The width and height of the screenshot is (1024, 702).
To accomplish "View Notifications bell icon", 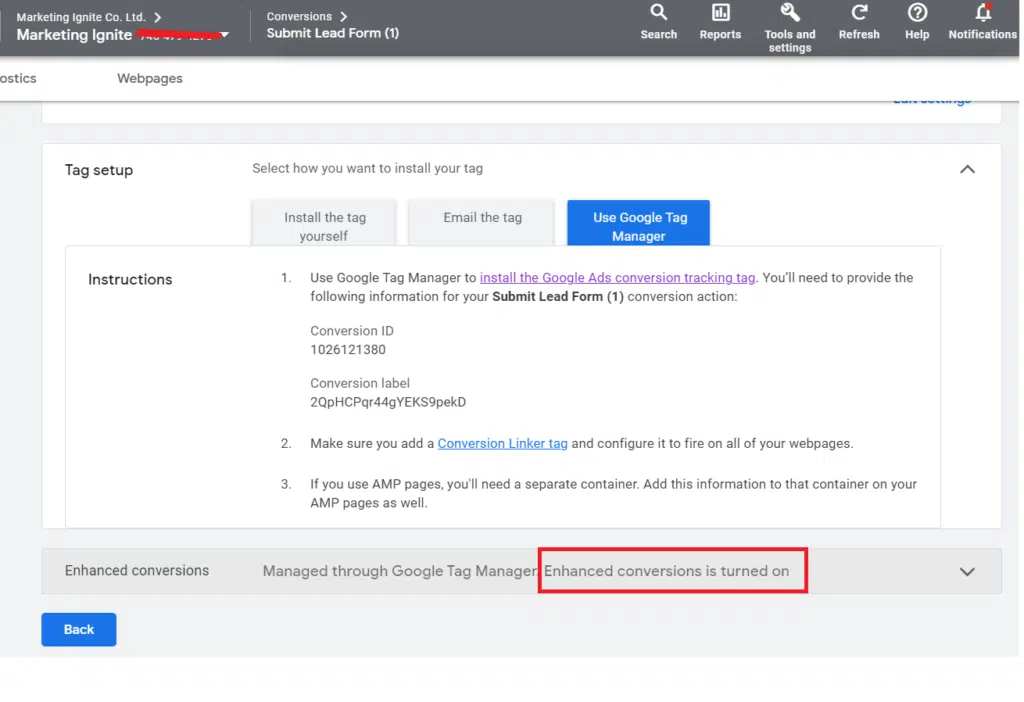I will tap(982, 14).
